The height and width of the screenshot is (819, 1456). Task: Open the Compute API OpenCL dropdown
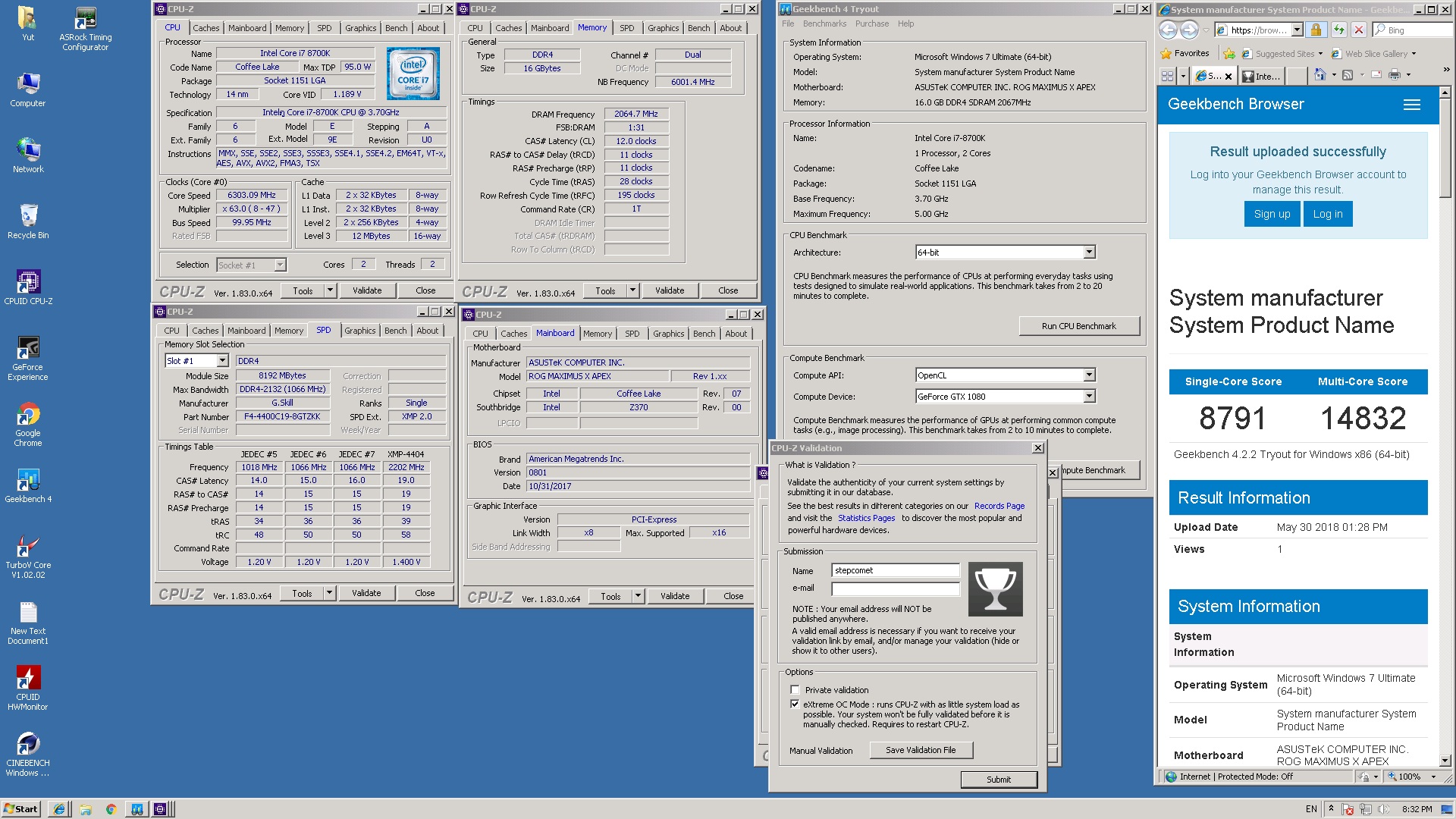pos(1089,375)
